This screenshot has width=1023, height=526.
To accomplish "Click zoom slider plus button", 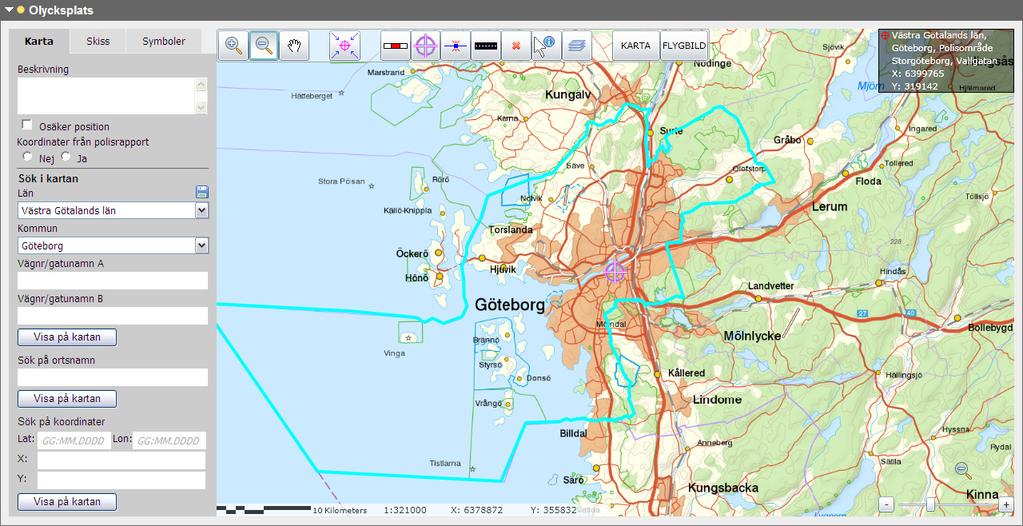I will pos(1006,504).
